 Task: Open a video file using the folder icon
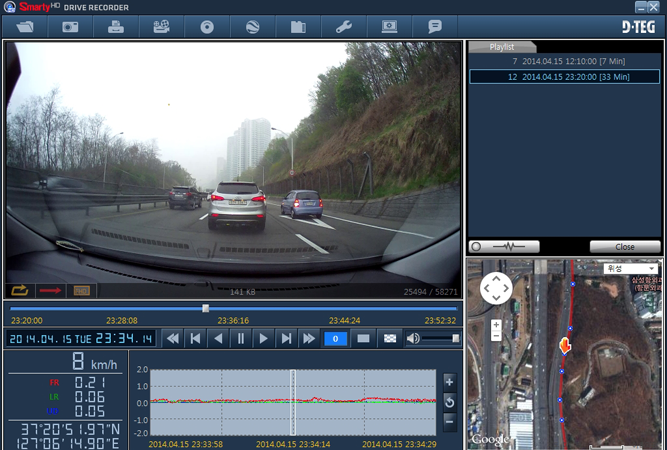pyautogui.click(x=25, y=27)
